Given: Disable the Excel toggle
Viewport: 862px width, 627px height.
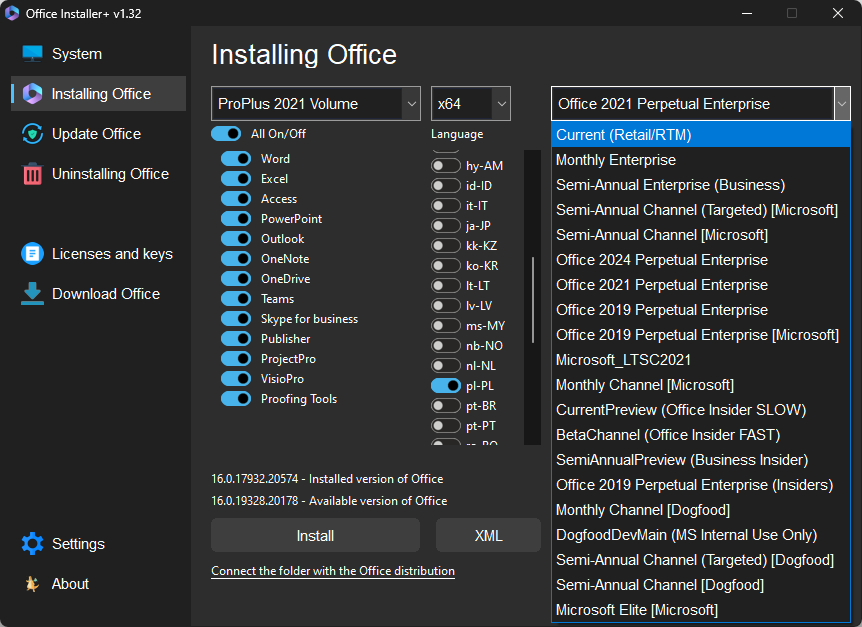Looking at the screenshot, I should (236, 179).
